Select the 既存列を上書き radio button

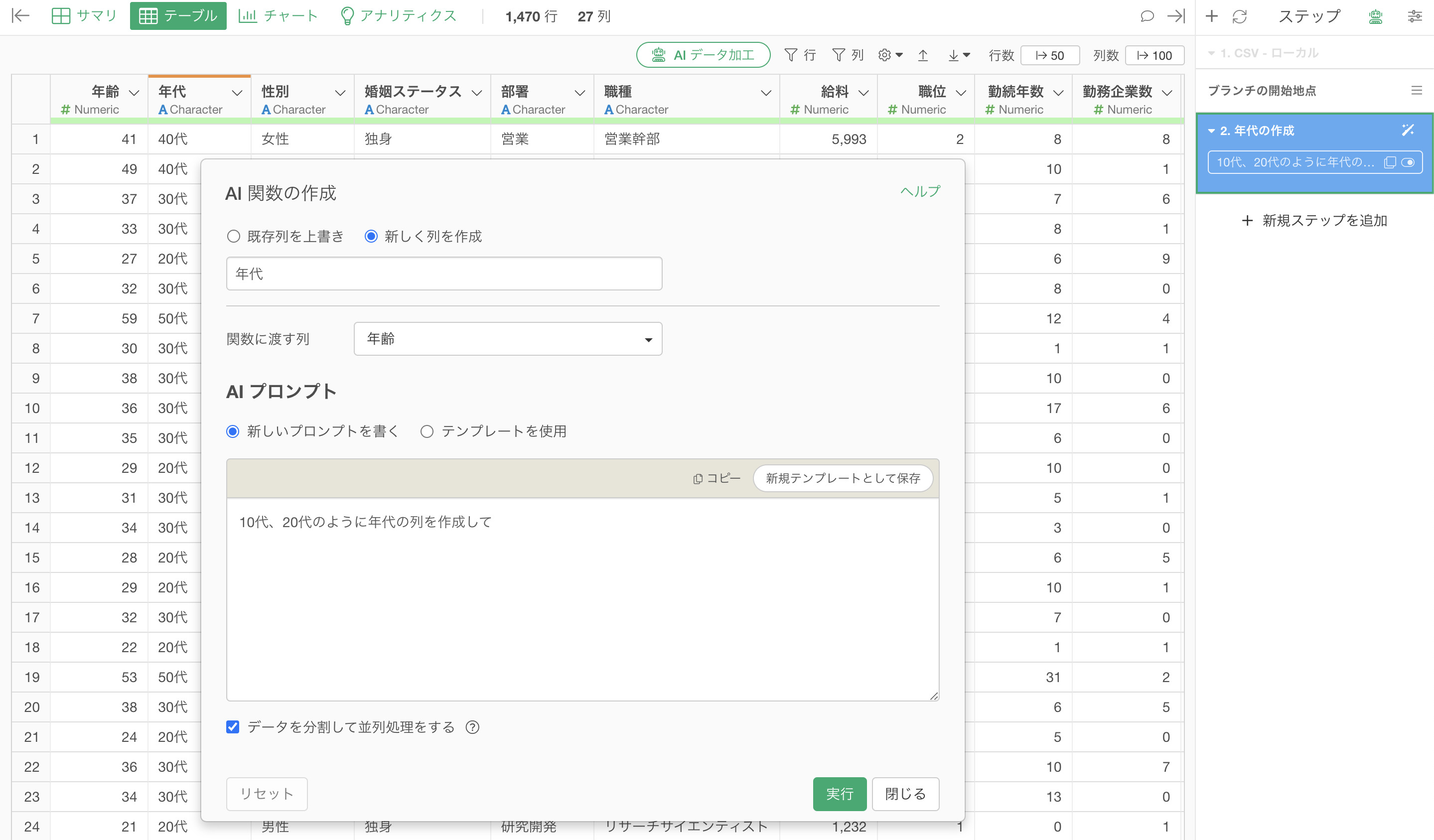(x=233, y=236)
